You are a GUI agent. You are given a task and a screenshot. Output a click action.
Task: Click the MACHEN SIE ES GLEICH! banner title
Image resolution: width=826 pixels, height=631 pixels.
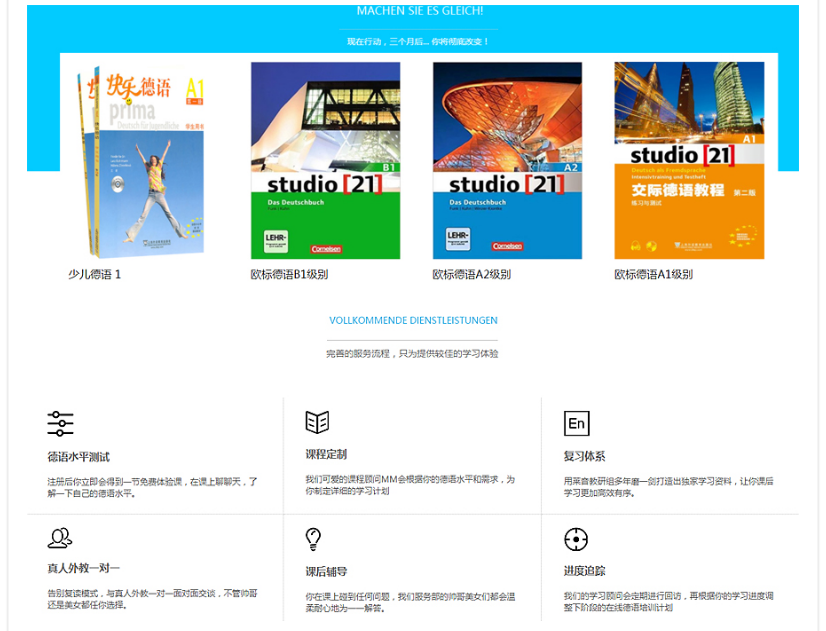click(420, 11)
